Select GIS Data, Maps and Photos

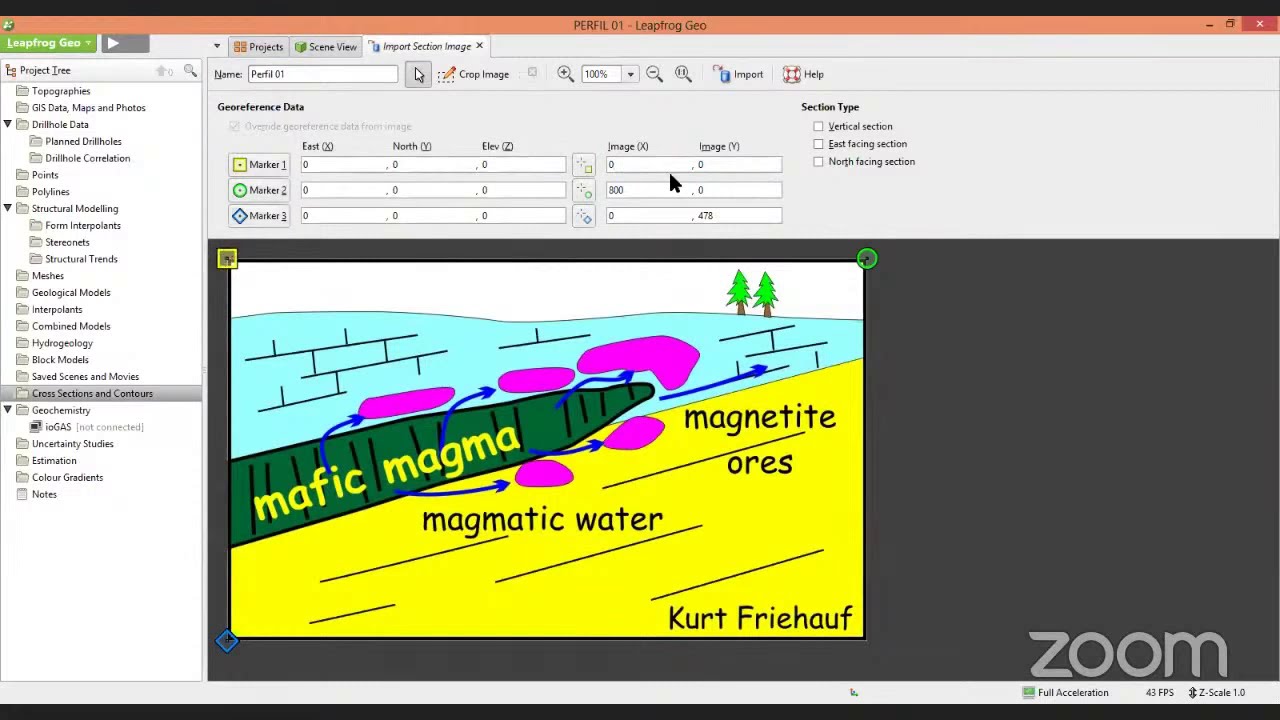click(x=88, y=108)
